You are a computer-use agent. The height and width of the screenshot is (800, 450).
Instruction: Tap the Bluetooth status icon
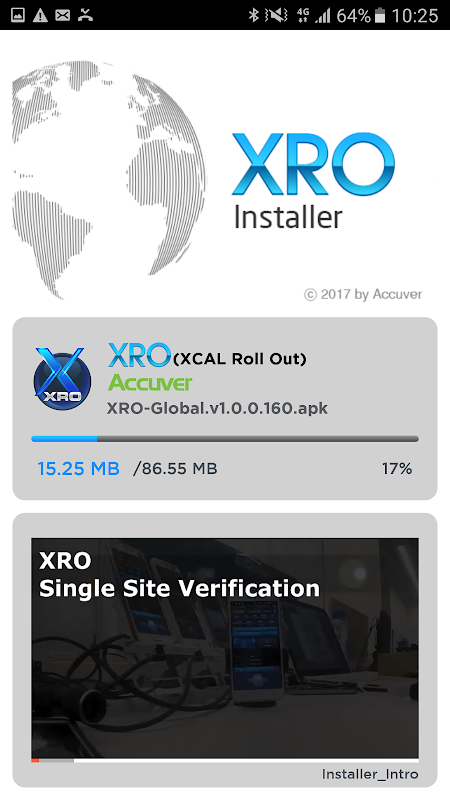[x=253, y=15]
